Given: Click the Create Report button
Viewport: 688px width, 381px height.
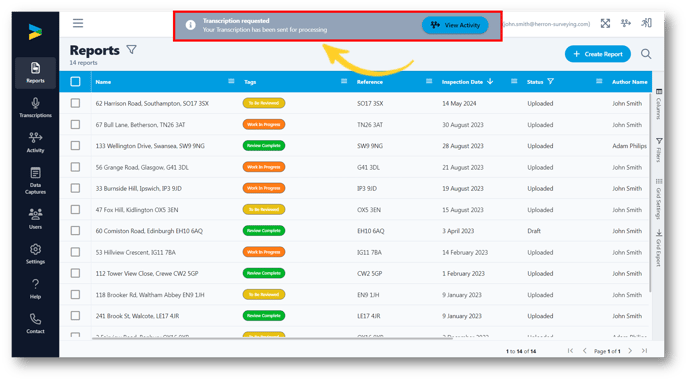Looking at the screenshot, I should click(598, 54).
